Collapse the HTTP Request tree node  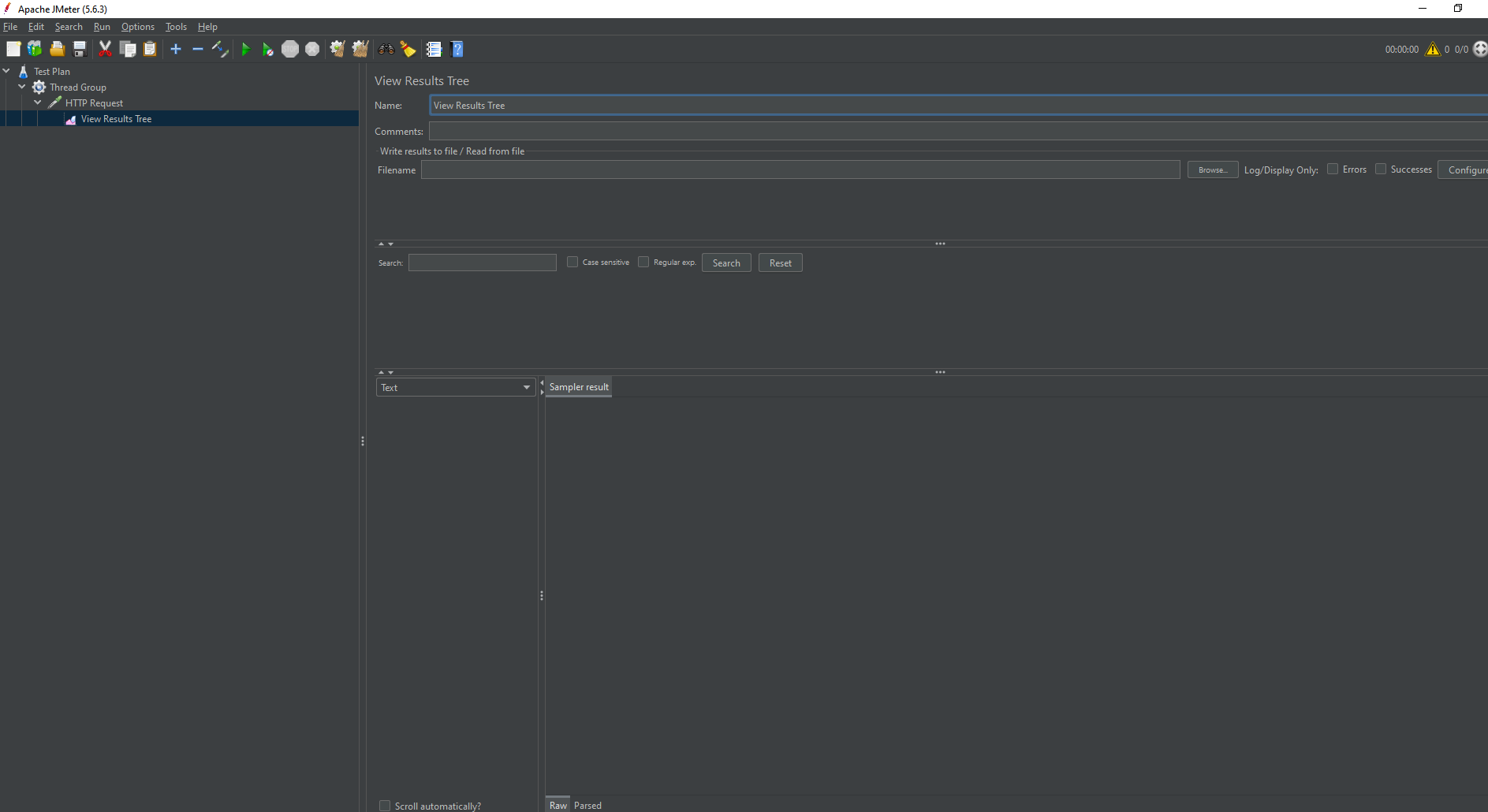click(38, 102)
